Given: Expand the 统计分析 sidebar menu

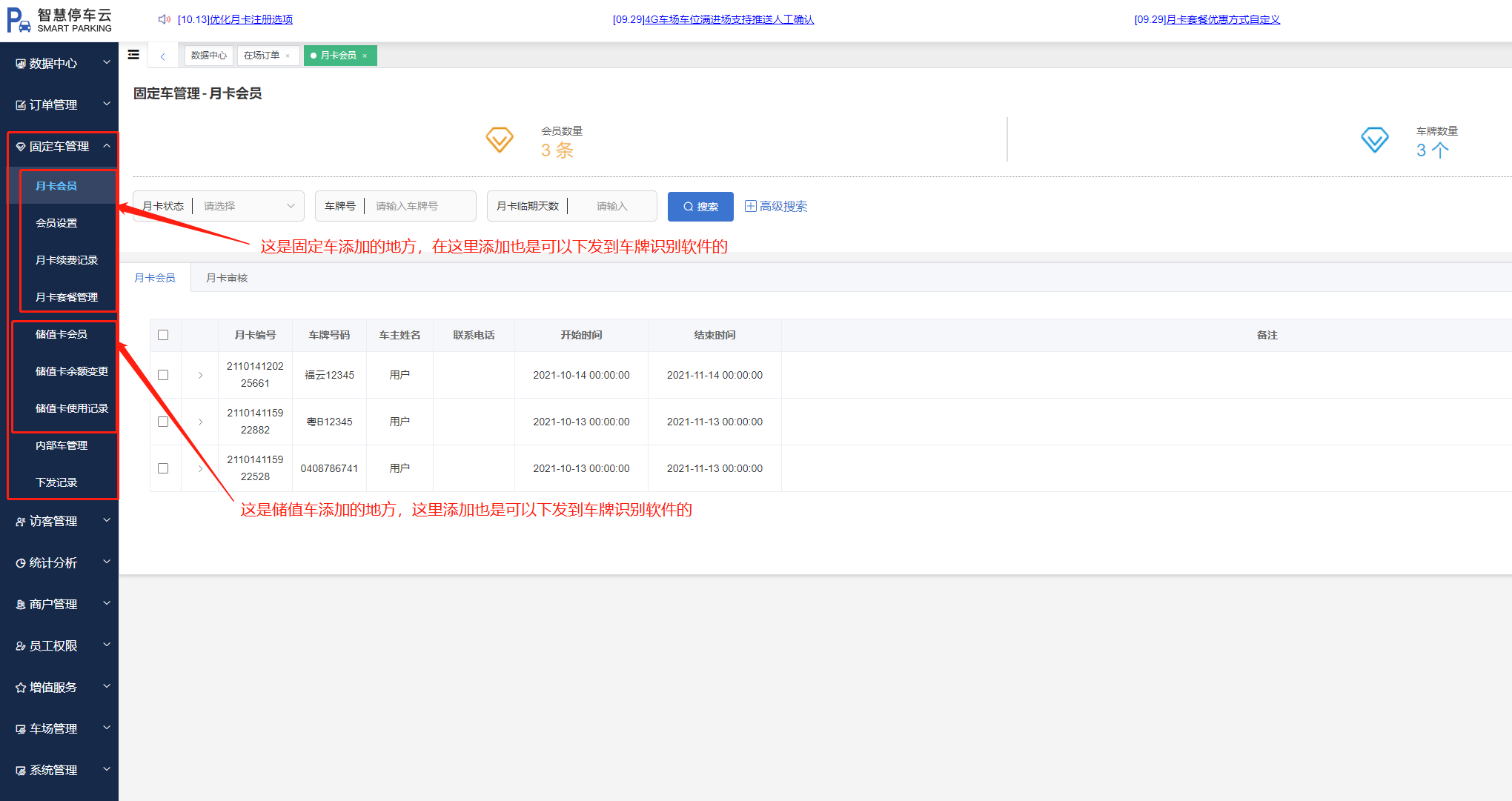Looking at the screenshot, I should pyautogui.click(x=107, y=562).
